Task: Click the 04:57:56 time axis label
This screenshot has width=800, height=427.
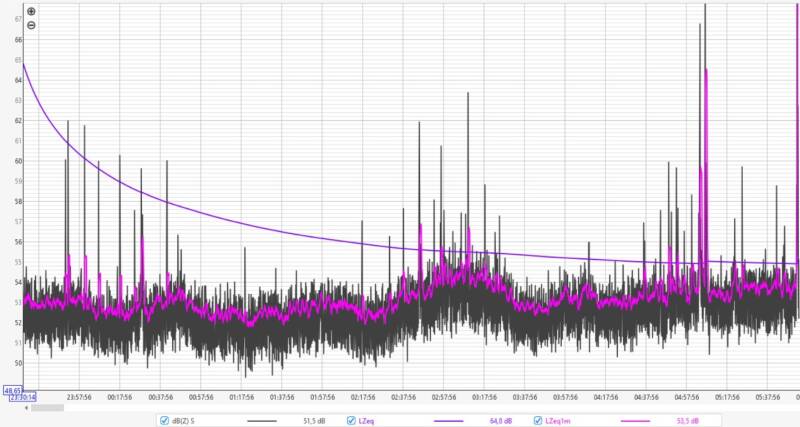Action: coord(687,397)
